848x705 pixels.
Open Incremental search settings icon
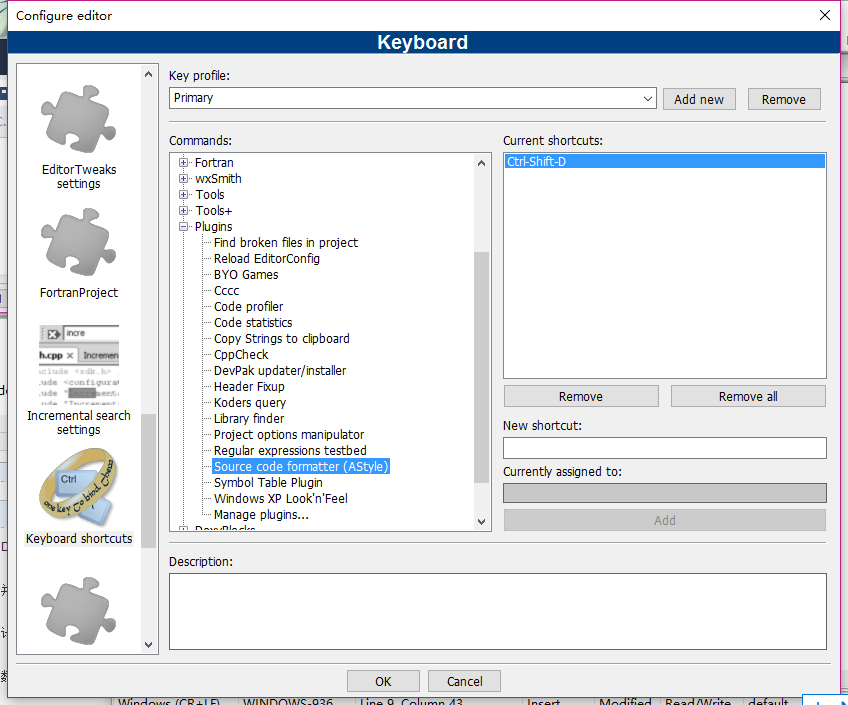coord(79,364)
